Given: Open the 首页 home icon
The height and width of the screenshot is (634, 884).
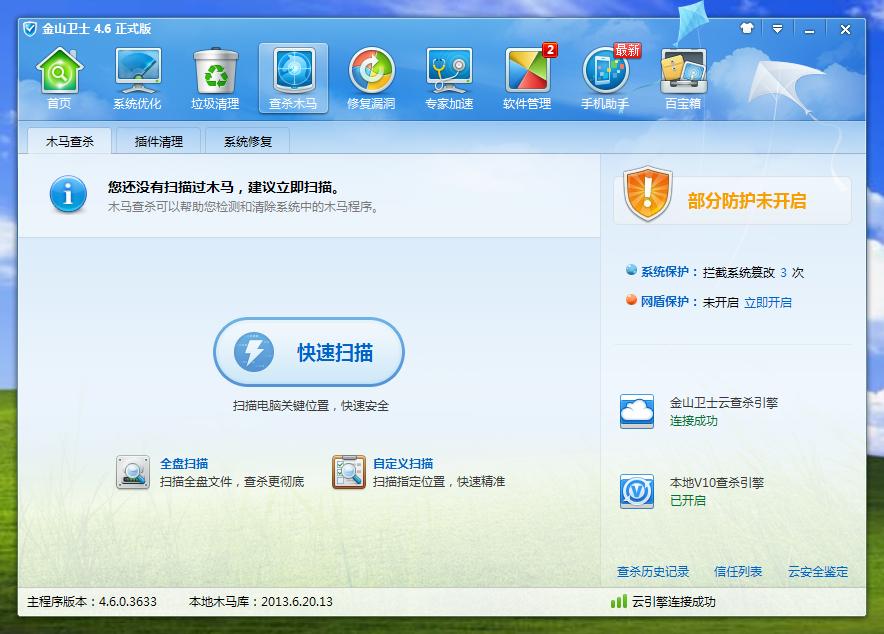Looking at the screenshot, I should (59, 78).
